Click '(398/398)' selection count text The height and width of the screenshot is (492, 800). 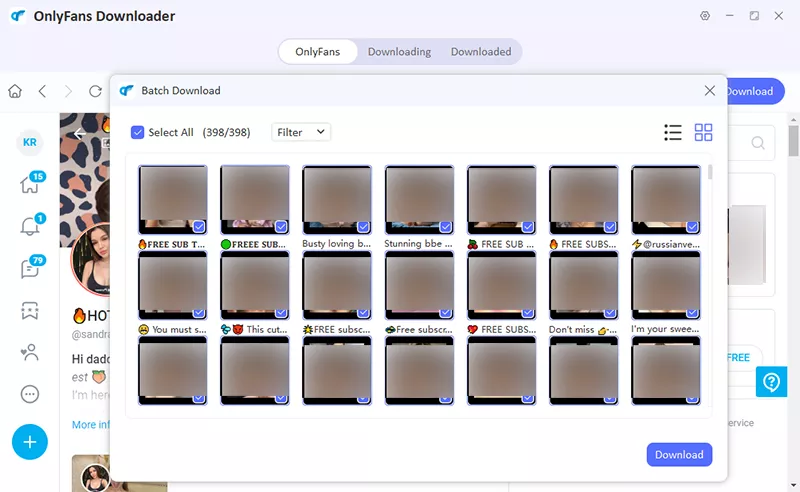tap(226, 132)
